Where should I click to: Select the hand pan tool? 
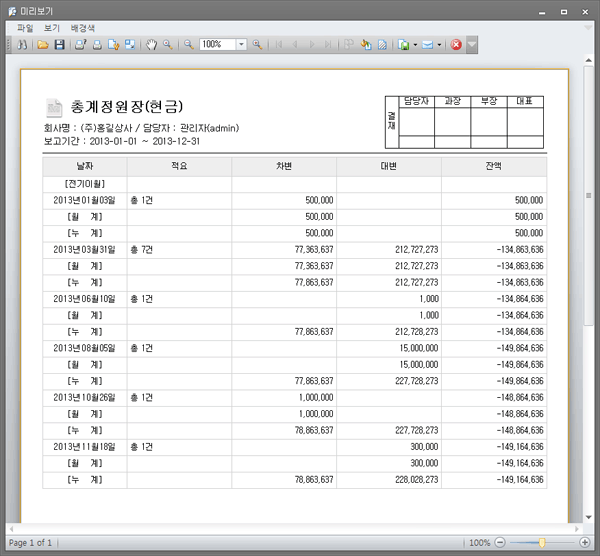point(151,45)
